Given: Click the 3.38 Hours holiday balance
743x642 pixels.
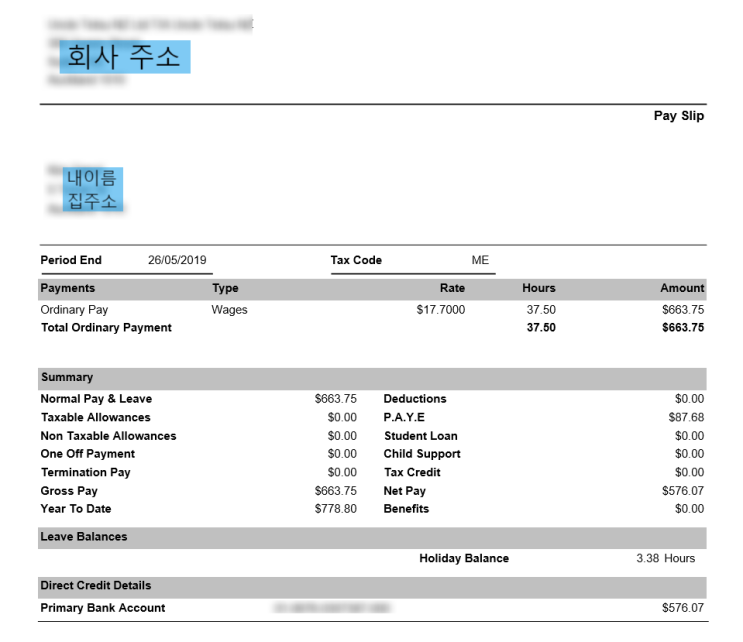Looking at the screenshot, I should (x=665, y=559).
